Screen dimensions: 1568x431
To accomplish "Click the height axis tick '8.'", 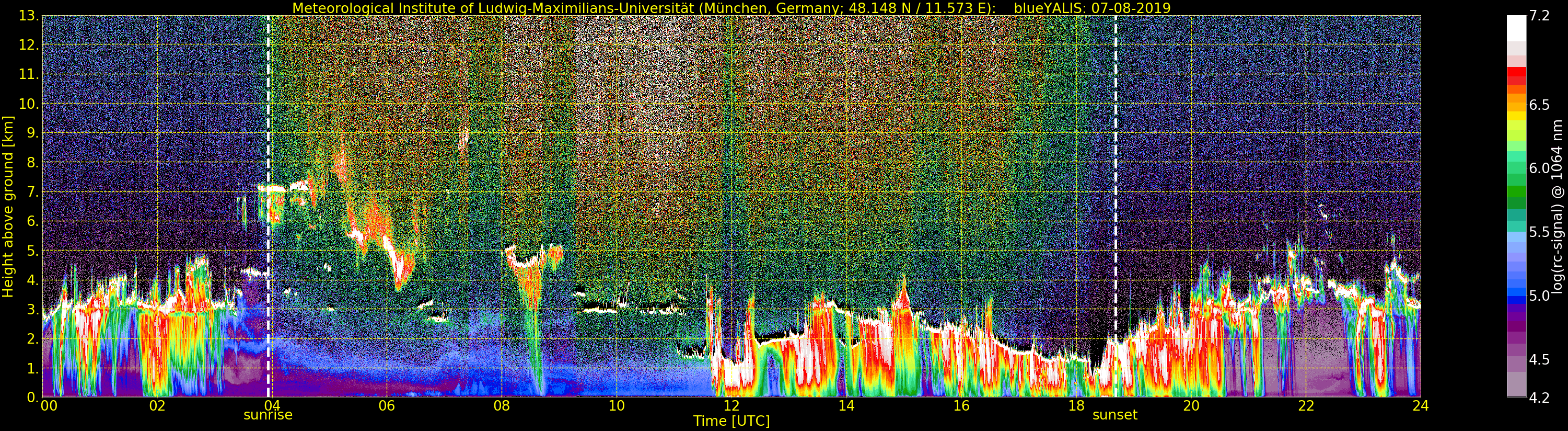I will [32, 163].
